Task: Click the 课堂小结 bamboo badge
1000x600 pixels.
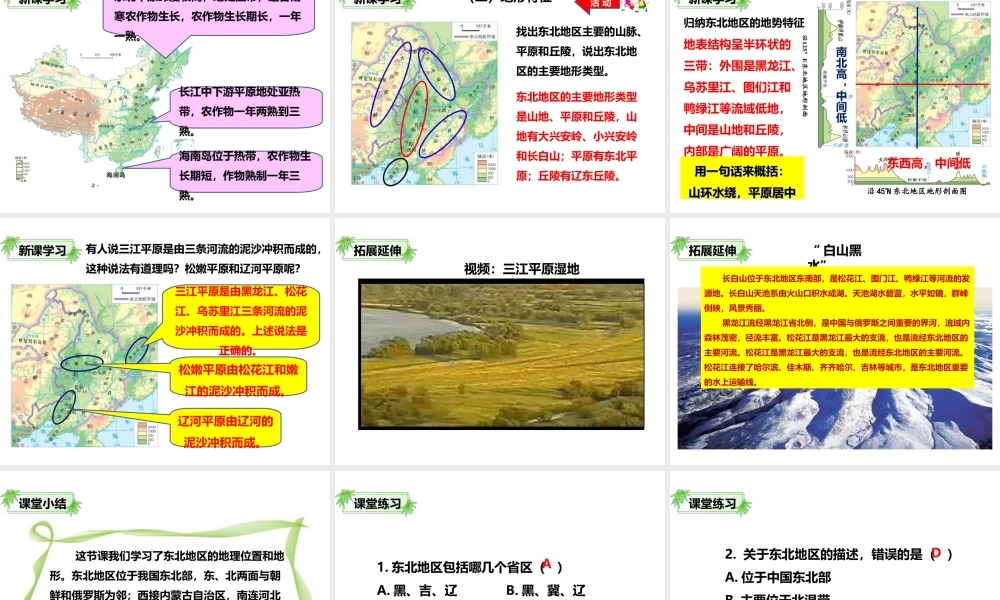Action: [x=41, y=503]
